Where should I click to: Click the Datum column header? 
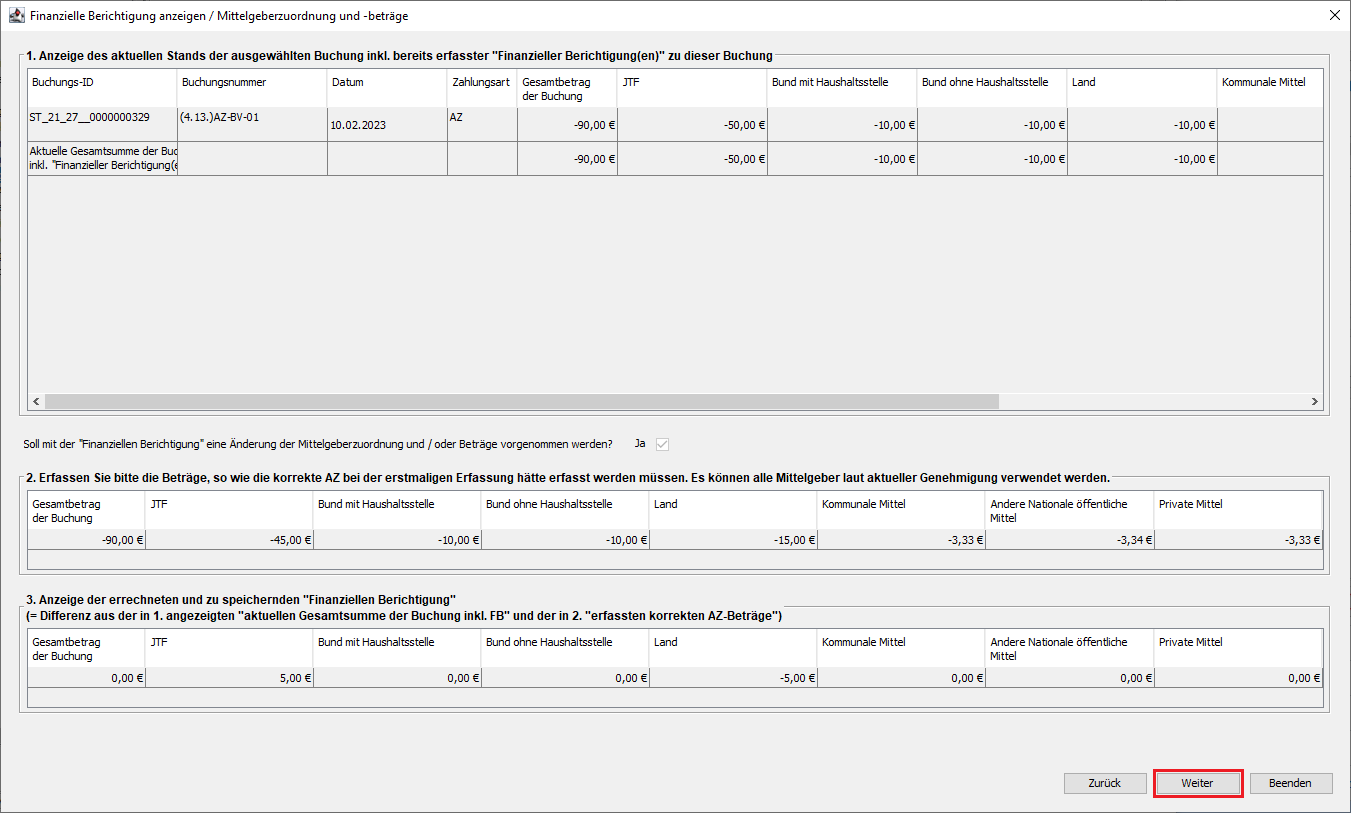point(387,82)
